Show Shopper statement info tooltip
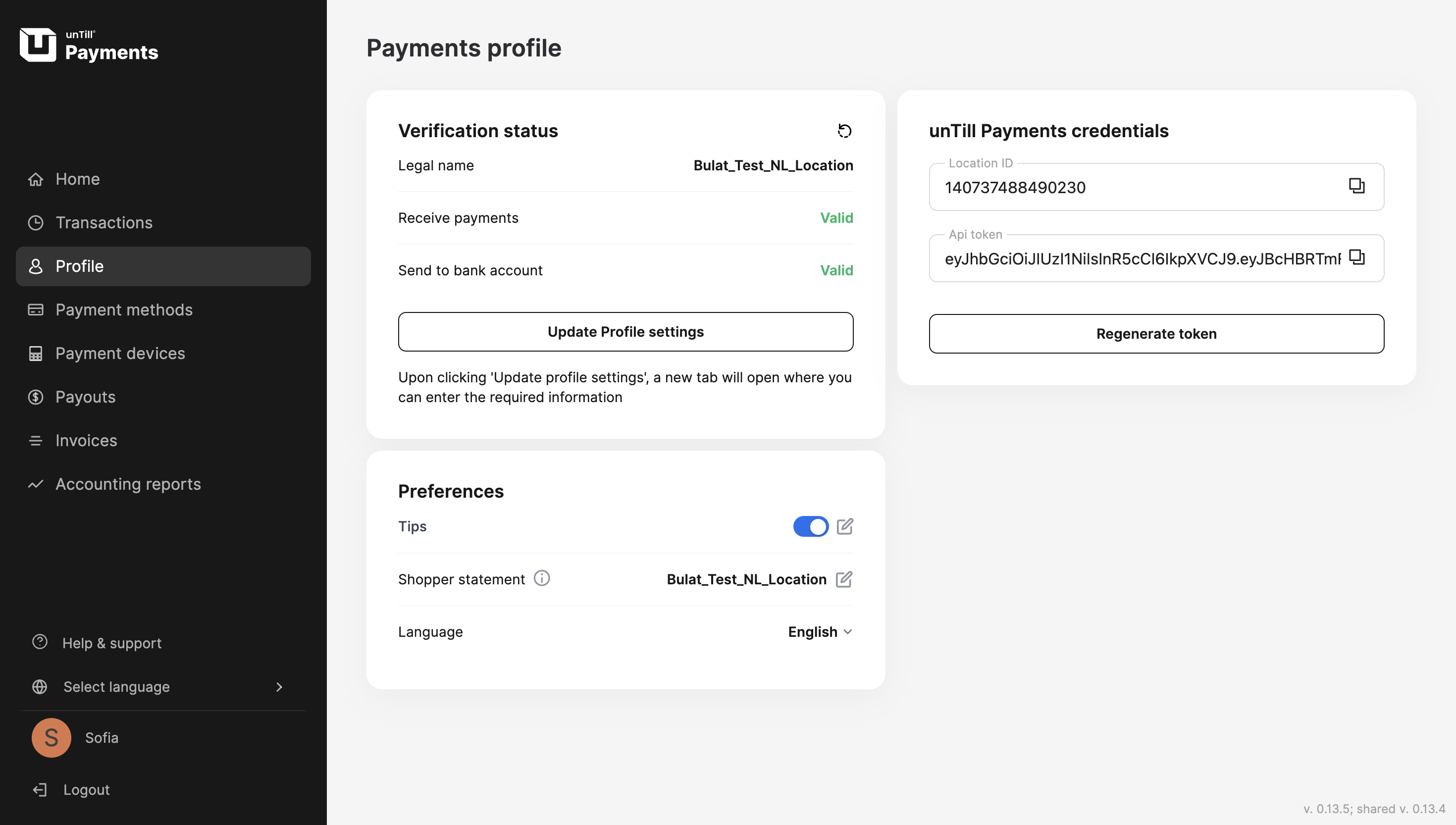The image size is (1456, 825). (x=542, y=578)
